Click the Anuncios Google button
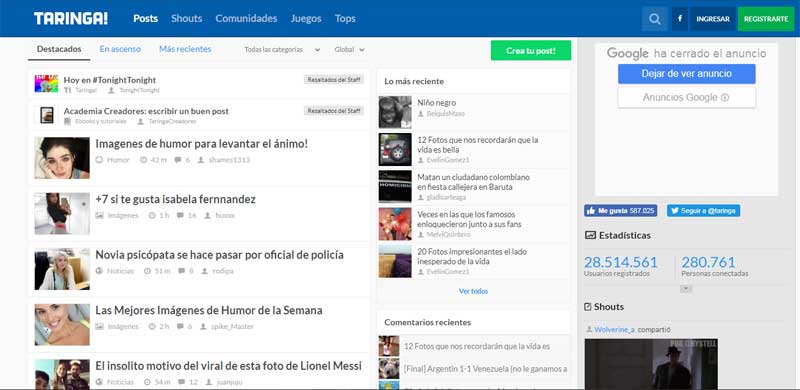The height and width of the screenshot is (390, 800). (x=686, y=98)
